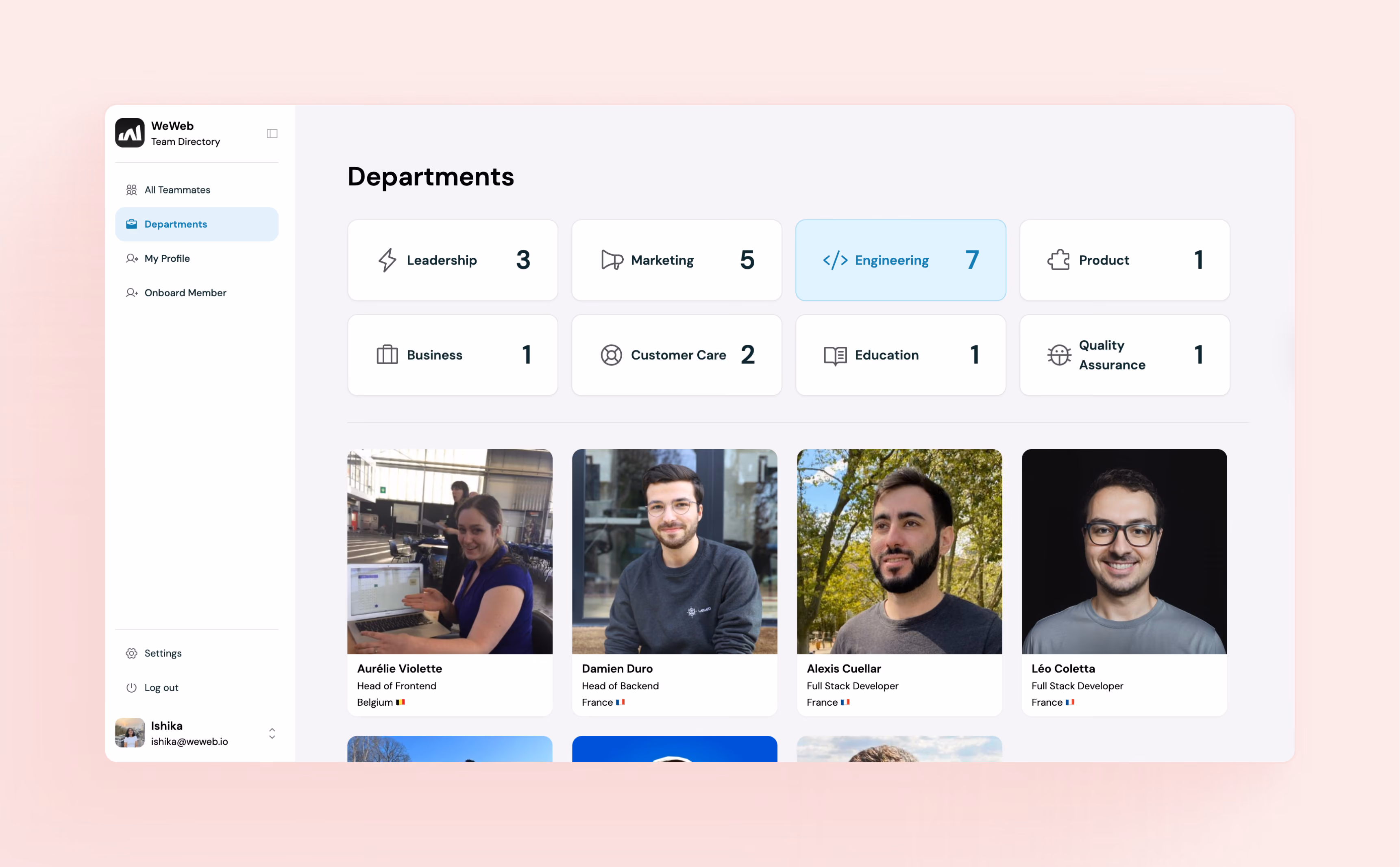Open All Teammates in sidebar
The image size is (1400, 867).
click(197, 190)
